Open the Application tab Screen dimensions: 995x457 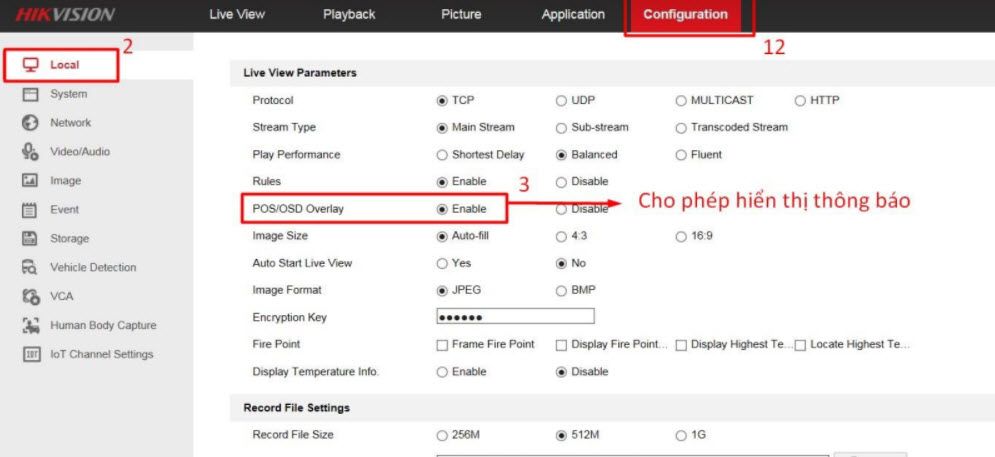(573, 14)
